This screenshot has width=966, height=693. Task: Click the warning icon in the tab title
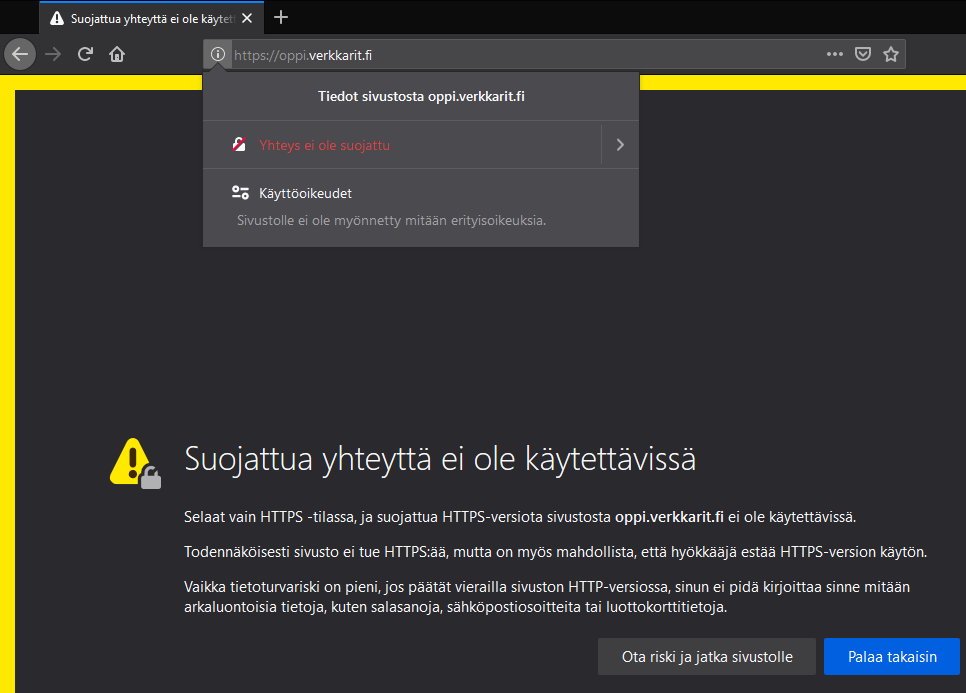(57, 18)
